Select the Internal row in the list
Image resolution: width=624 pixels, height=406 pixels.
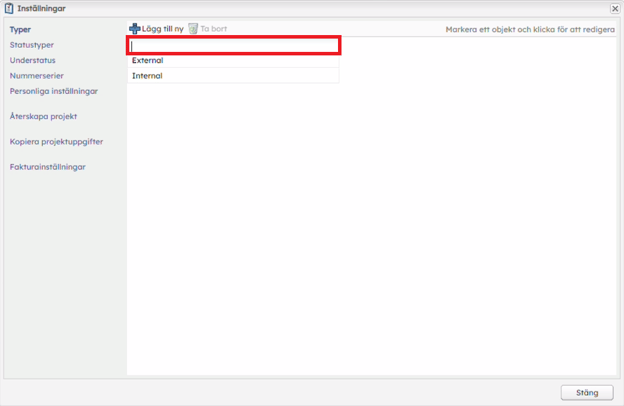[233, 76]
